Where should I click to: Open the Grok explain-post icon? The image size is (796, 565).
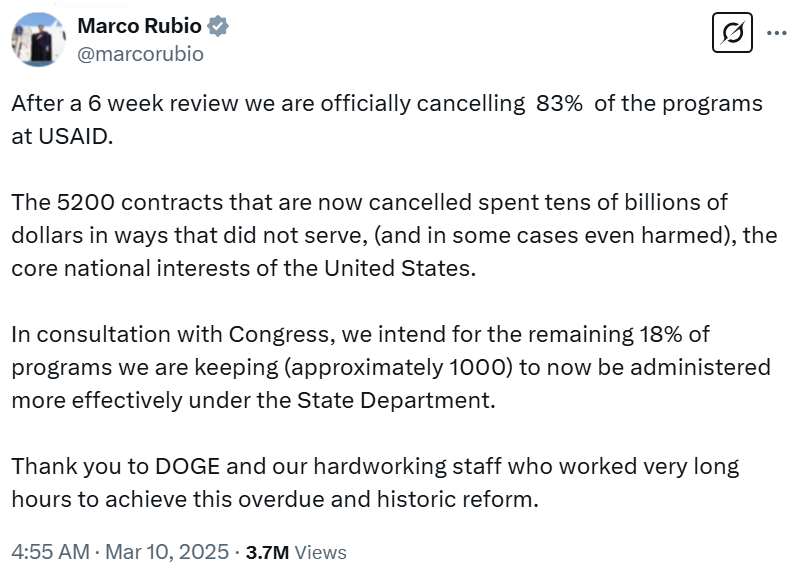(x=732, y=34)
